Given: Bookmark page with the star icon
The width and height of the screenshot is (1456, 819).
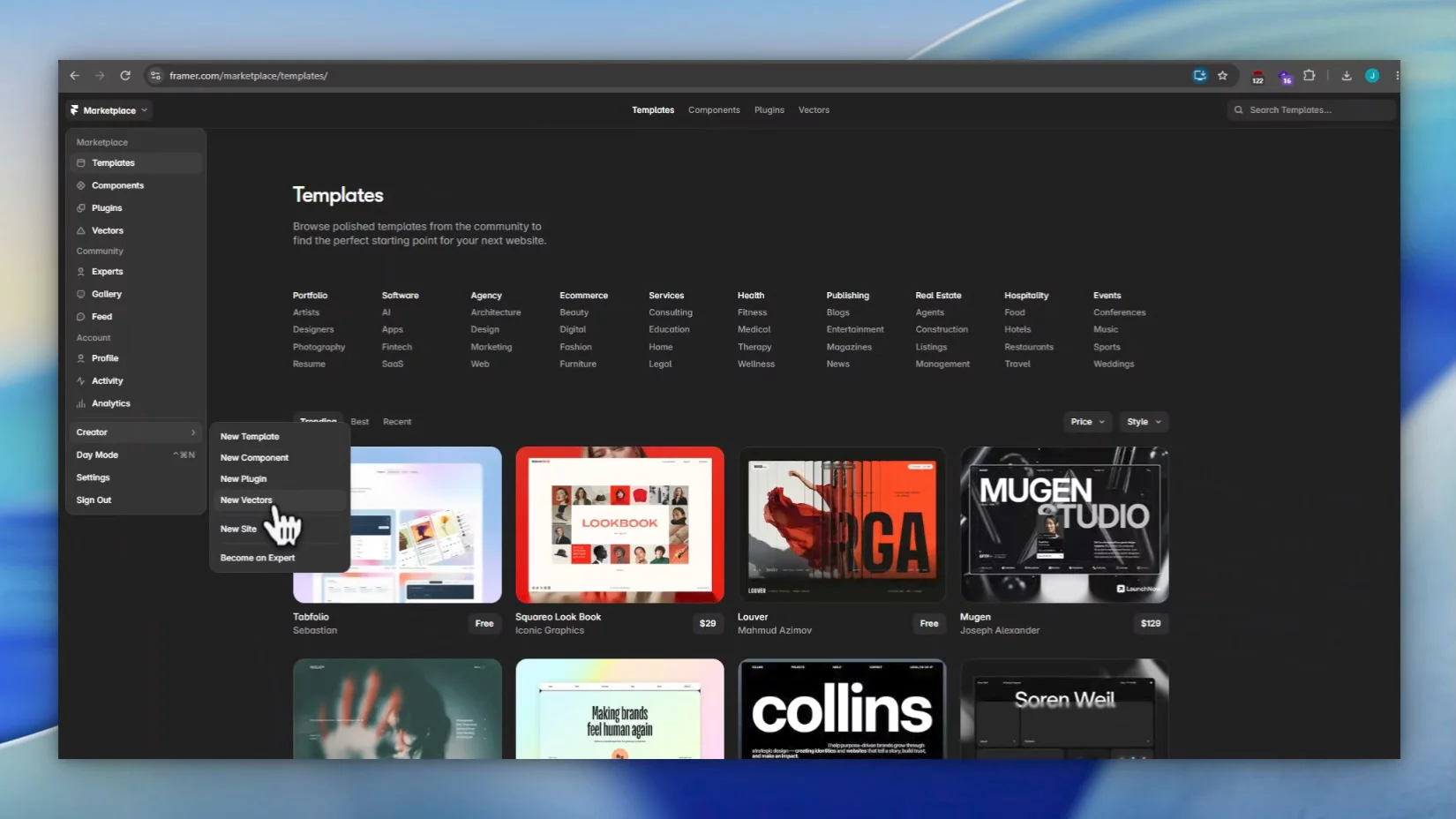Looking at the screenshot, I should point(1222,76).
